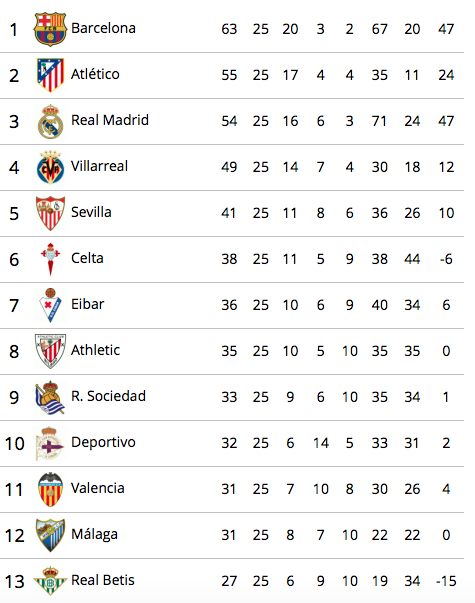
Task: Click the Real Sociedad crest
Action: click(50, 397)
